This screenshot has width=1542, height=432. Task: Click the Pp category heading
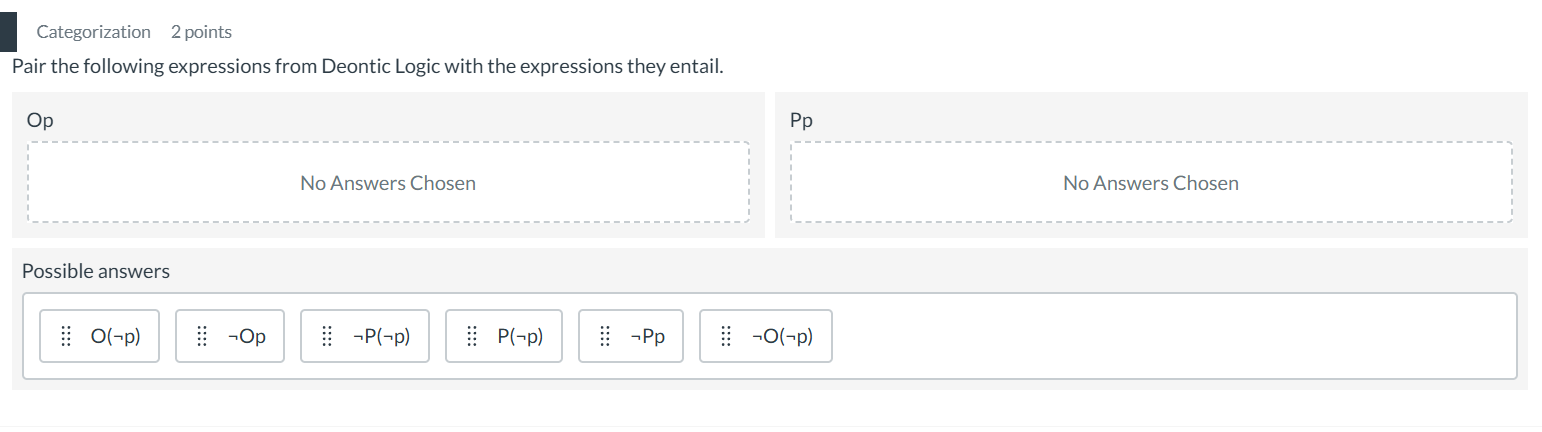801,120
